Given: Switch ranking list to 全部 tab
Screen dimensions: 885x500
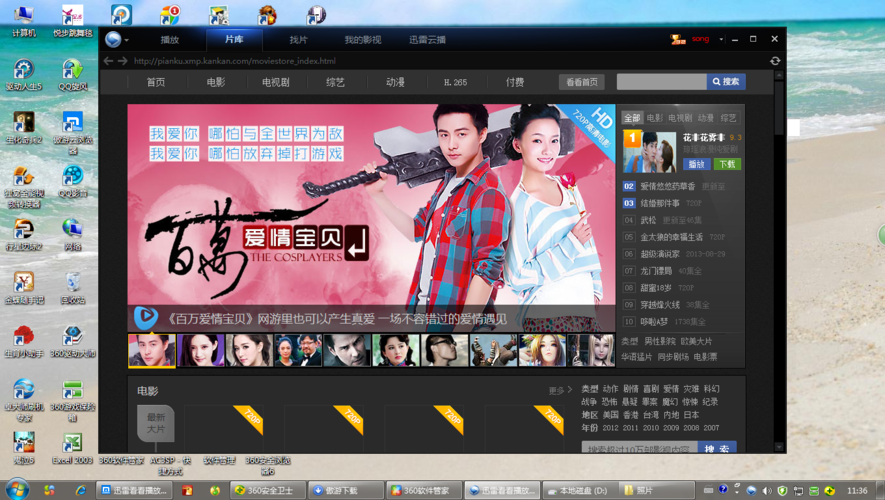Looking at the screenshot, I should 632,118.
